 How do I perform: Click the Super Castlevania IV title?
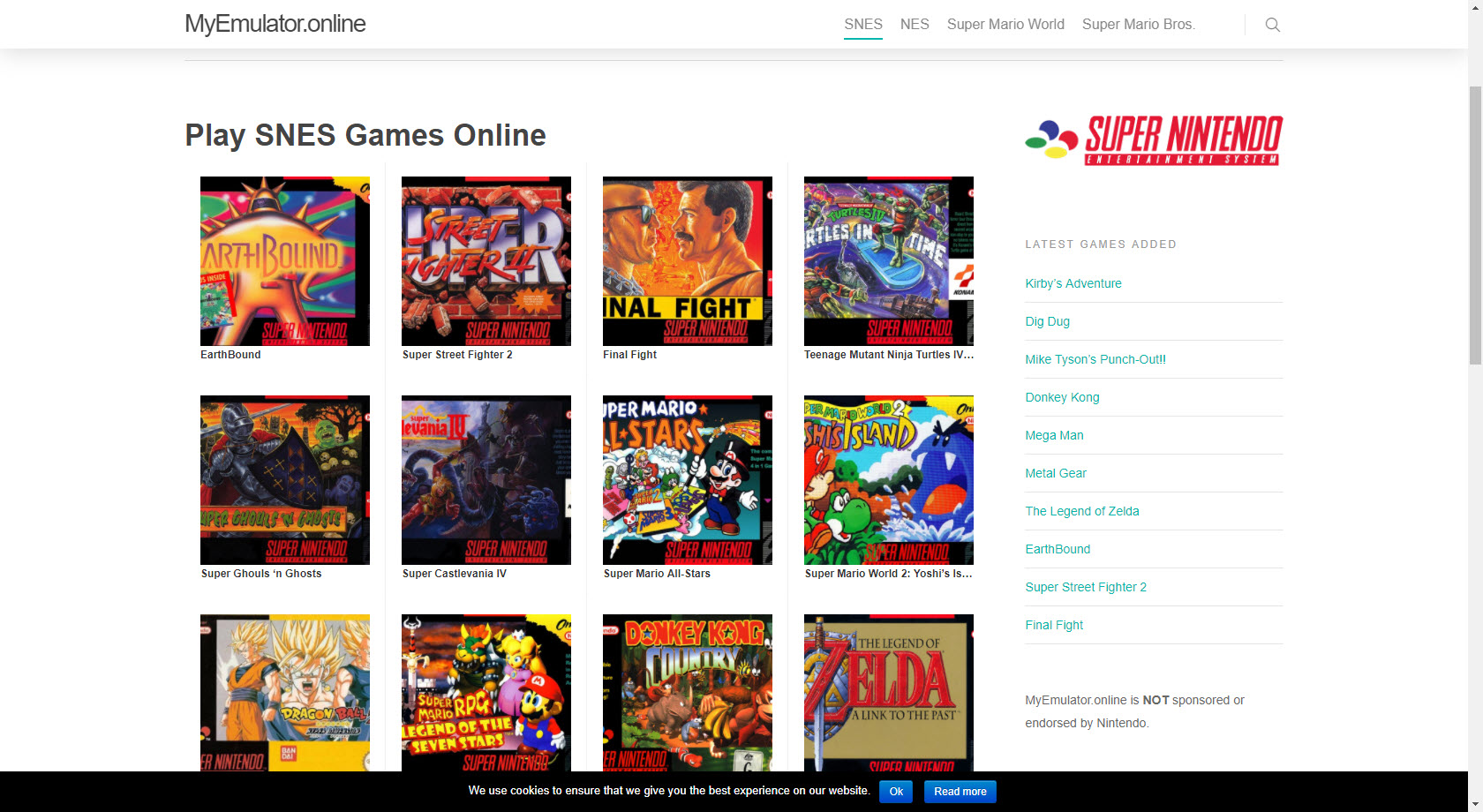[x=455, y=574]
